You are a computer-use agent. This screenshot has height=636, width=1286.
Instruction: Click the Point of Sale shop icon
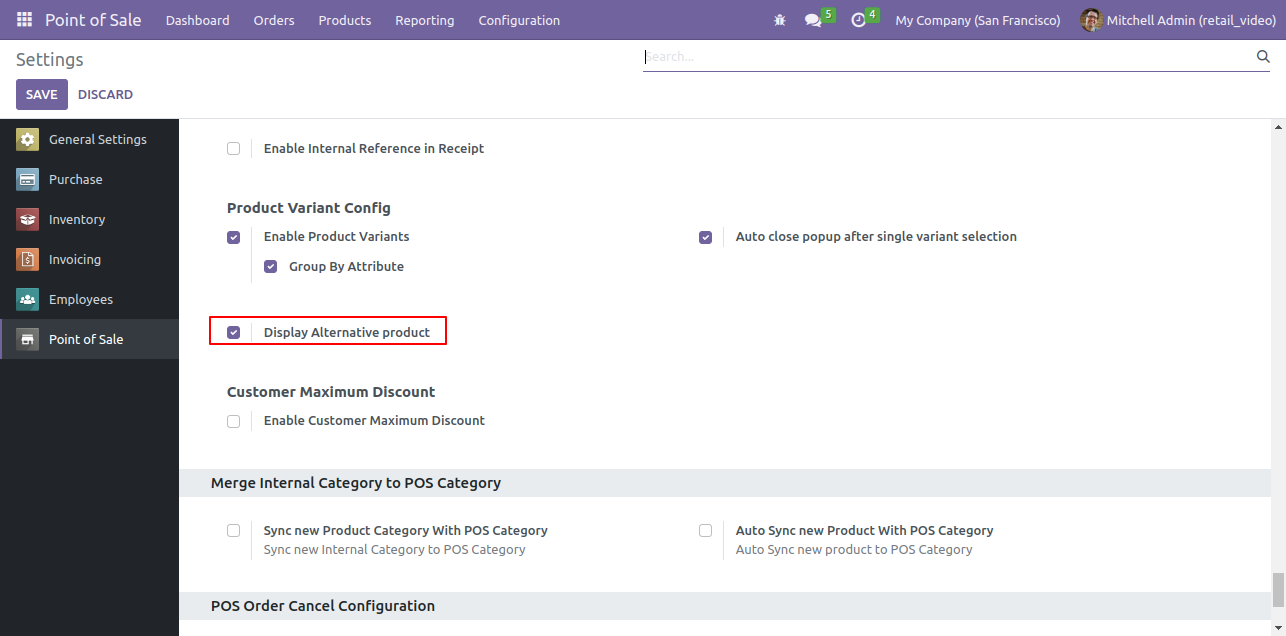point(27,340)
